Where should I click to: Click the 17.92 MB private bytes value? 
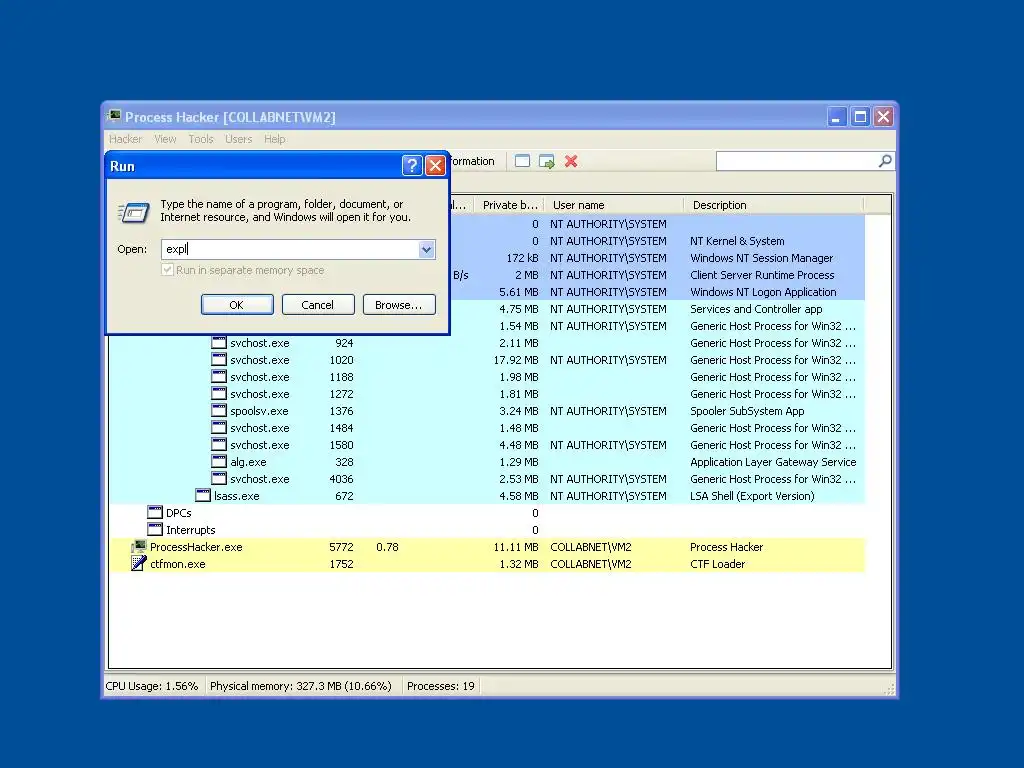point(516,360)
